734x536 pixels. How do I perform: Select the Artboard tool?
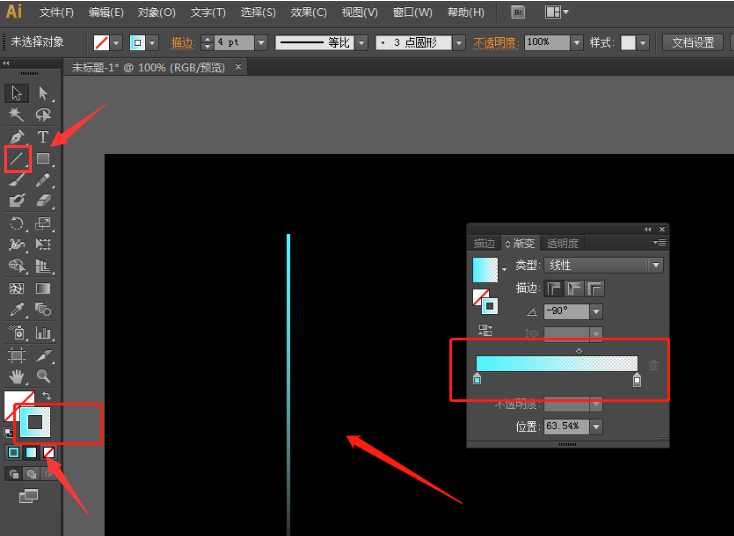pyautogui.click(x=17, y=355)
